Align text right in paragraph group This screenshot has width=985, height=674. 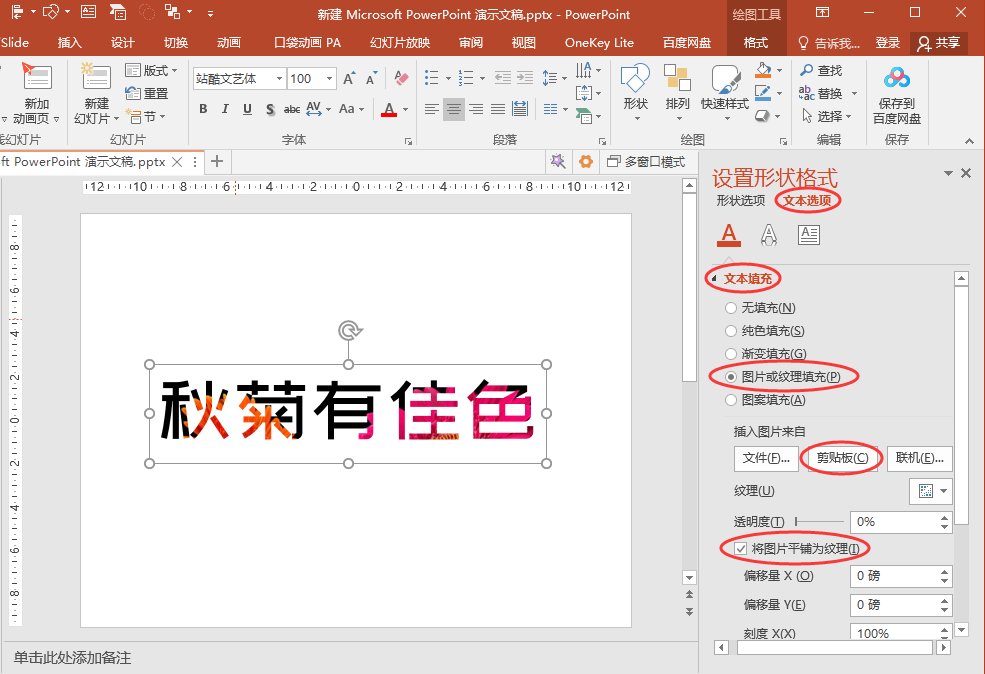(476, 109)
